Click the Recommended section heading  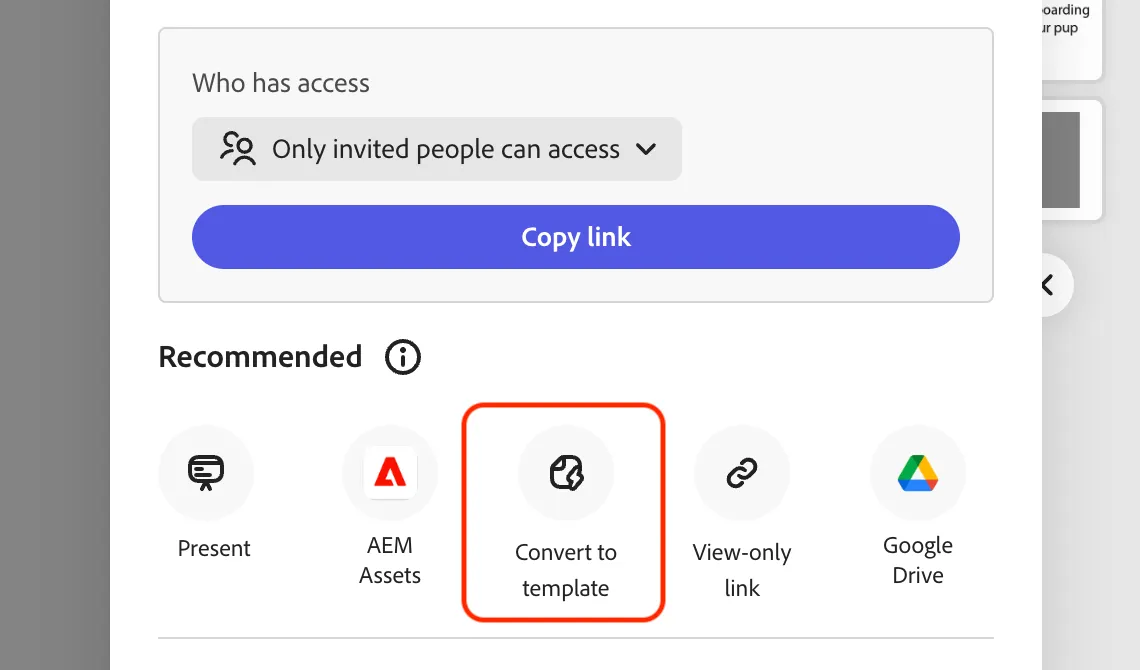click(260, 357)
